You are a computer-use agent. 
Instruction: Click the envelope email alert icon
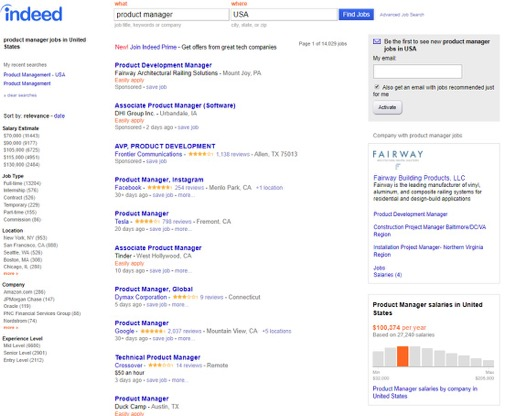pos(377,41)
